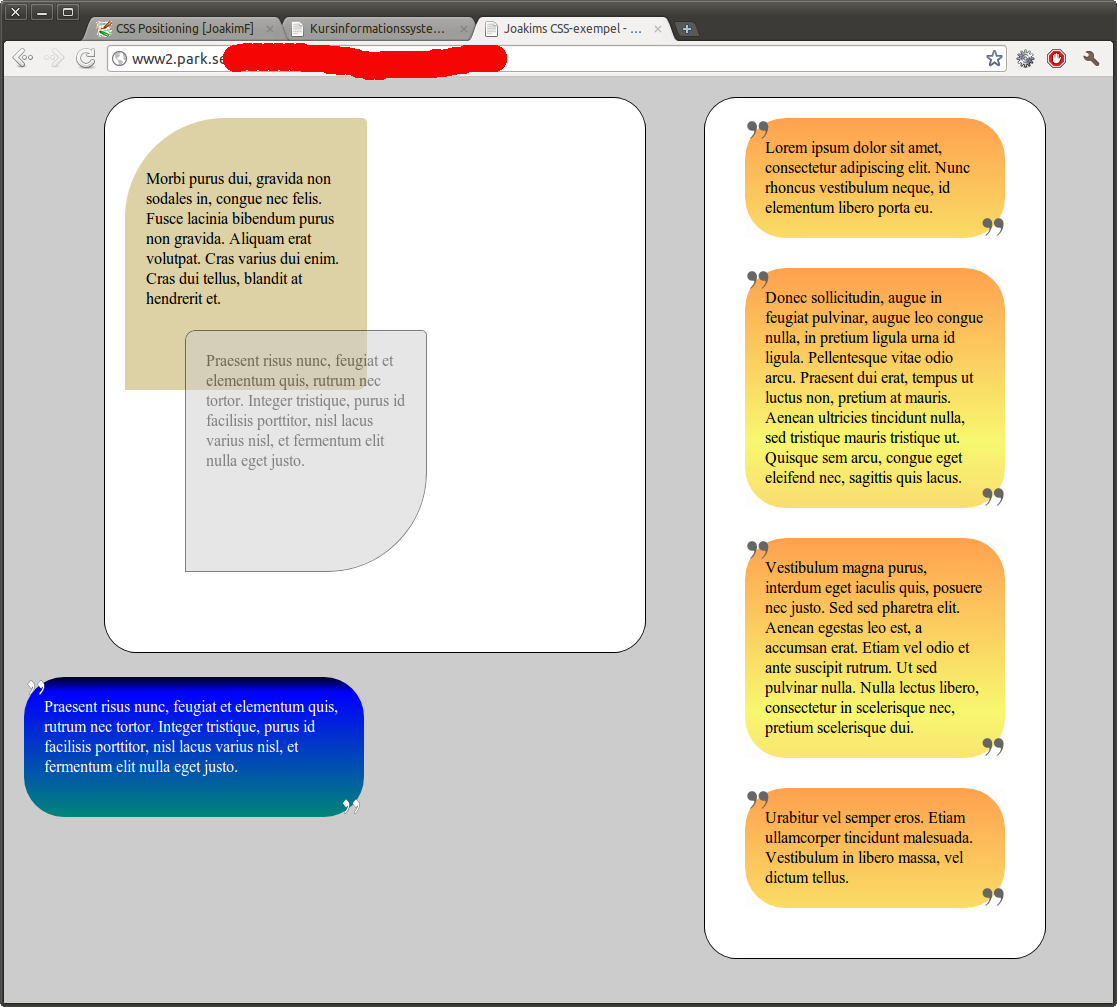This screenshot has height=1007, width=1117.
Task: Click the blue gradient Praesent risus quote box
Action: click(193, 747)
